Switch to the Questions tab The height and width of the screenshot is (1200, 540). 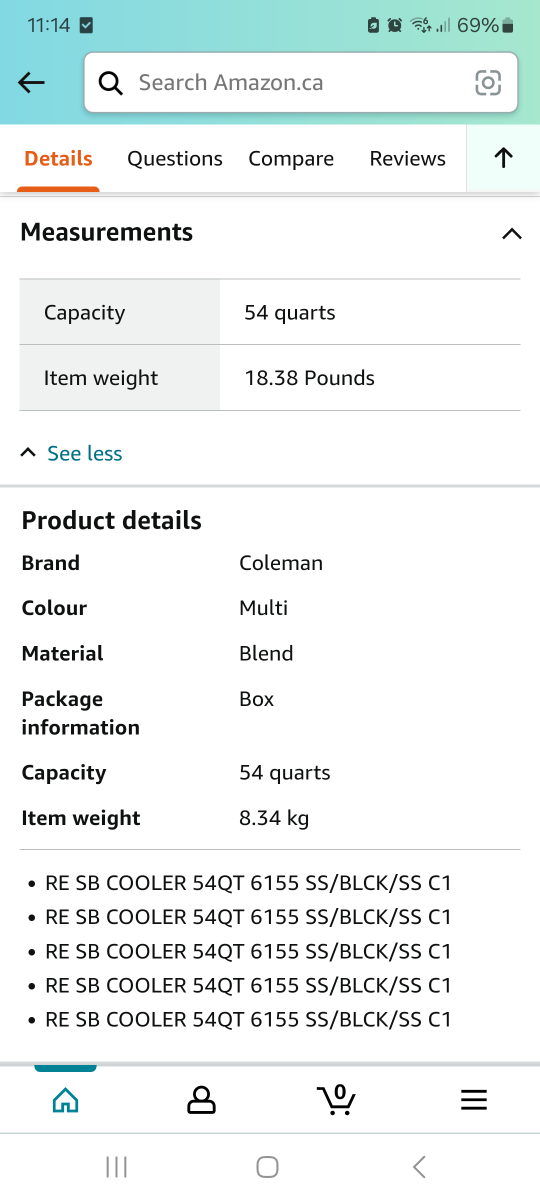tap(175, 158)
